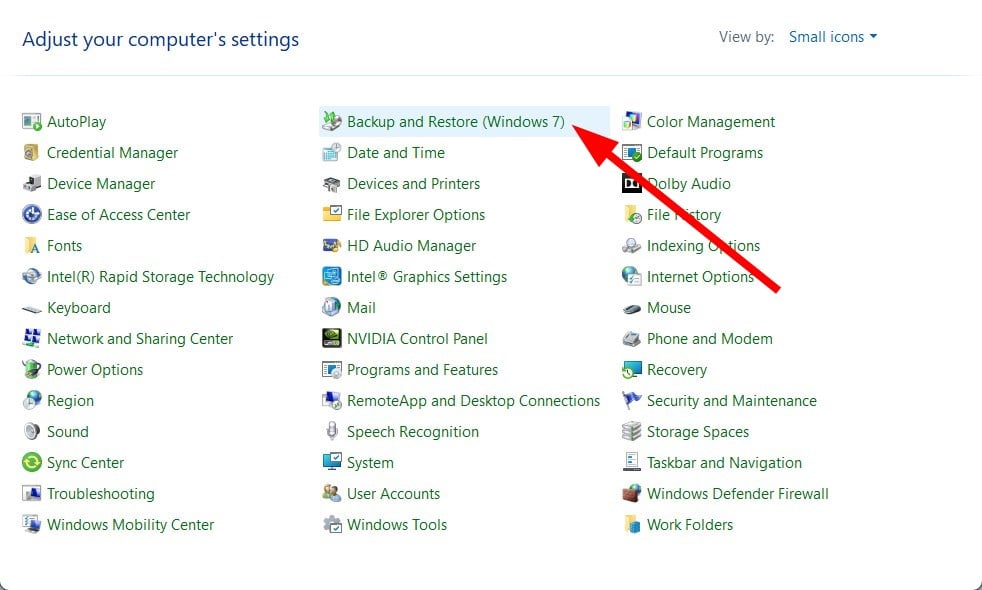Viewport: 982px width, 590px height.
Task: Open Backup and Restore (Windows 7)
Action: pyautogui.click(x=455, y=122)
